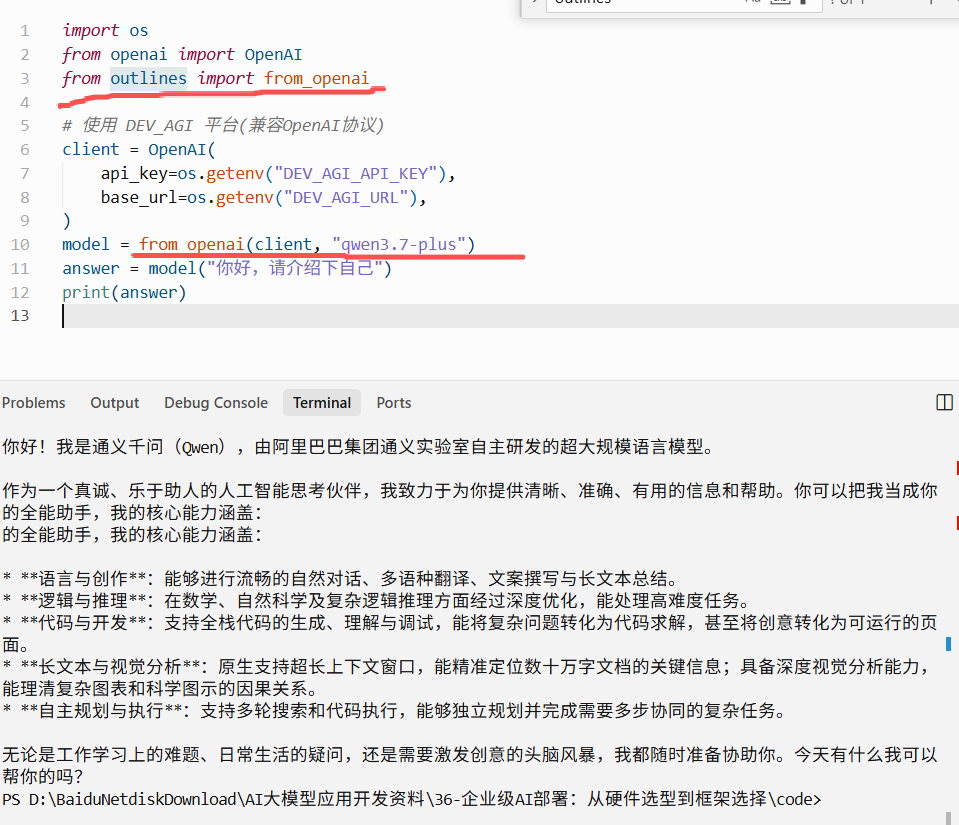Click terminal bullet '**语言与创作**'
Viewport: 959px width, 825px height.
[340, 579]
